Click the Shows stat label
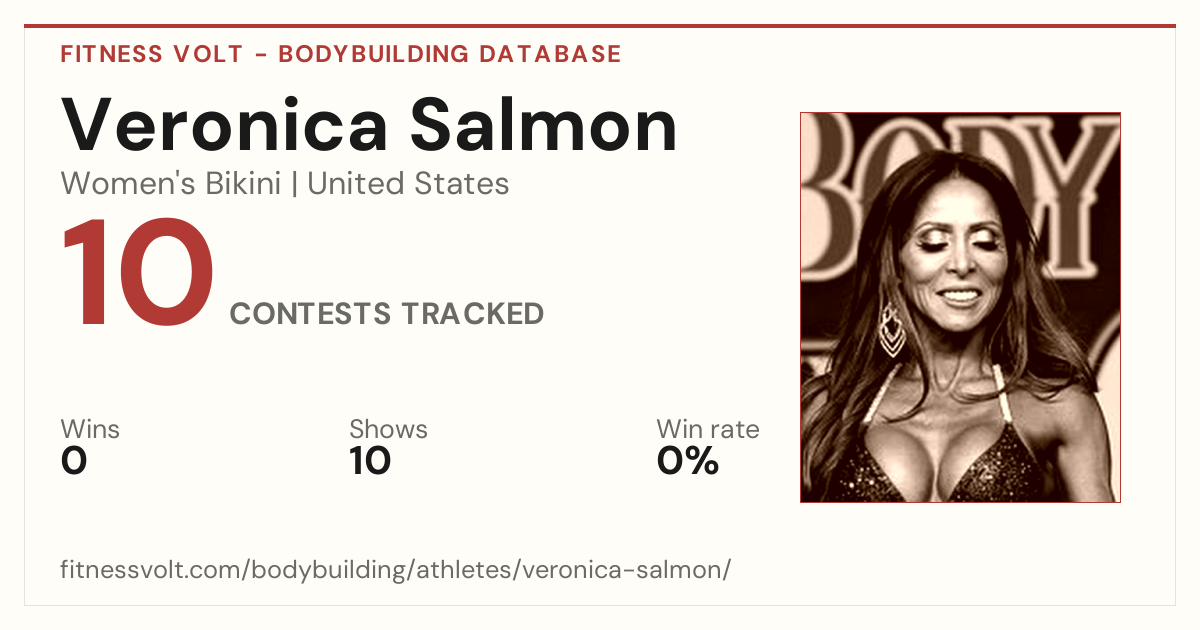 tap(388, 430)
